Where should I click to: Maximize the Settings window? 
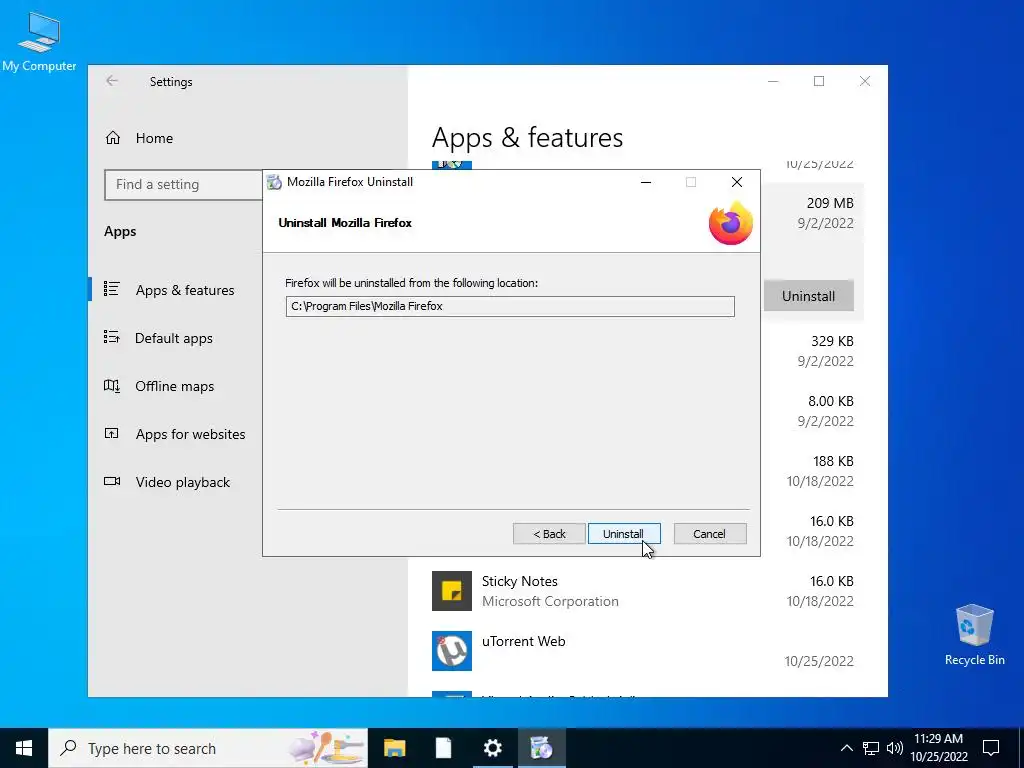pyautogui.click(x=819, y=81)
